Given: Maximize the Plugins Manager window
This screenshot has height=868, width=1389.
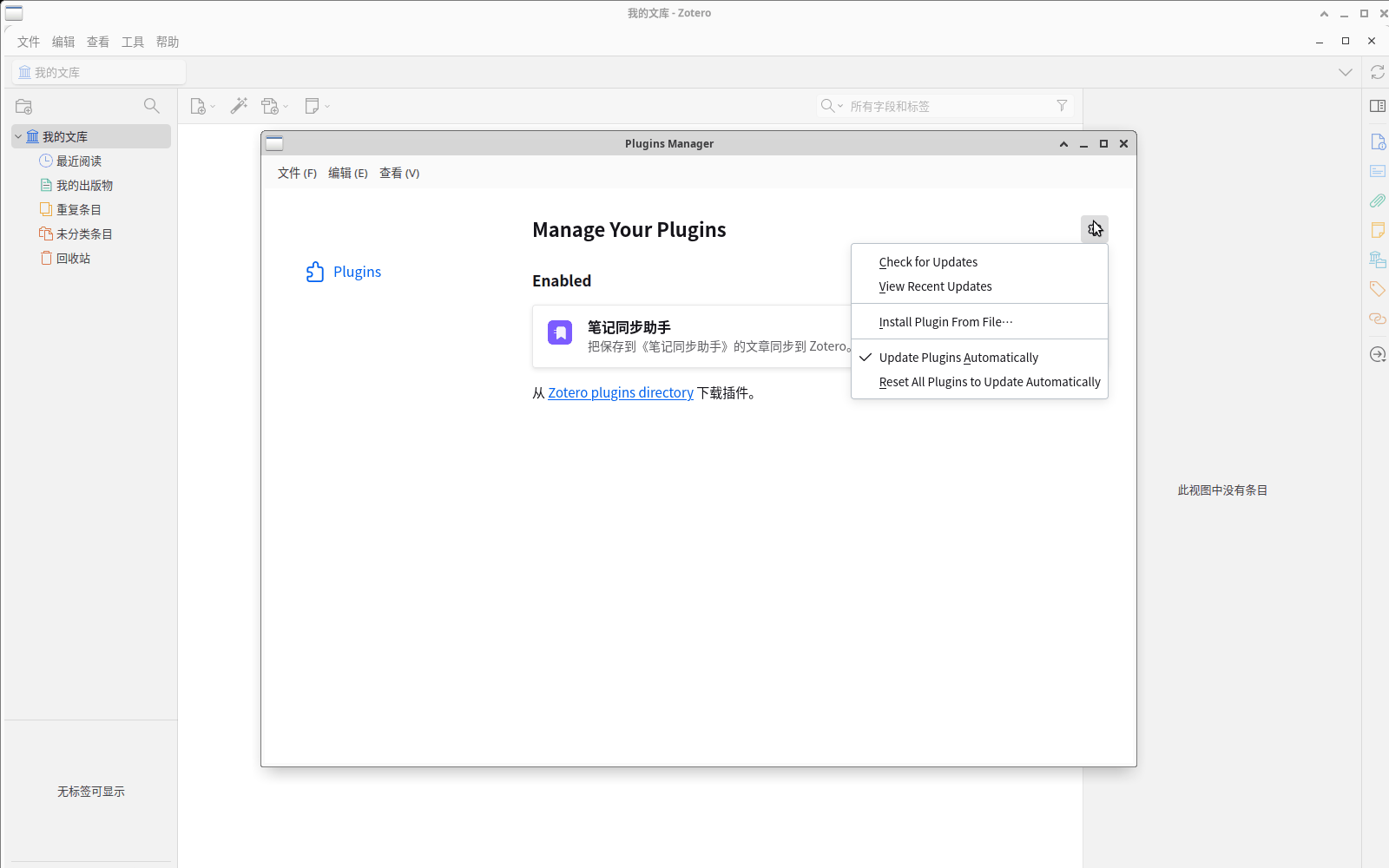Looking at the screenshot, I should click(x=1103, y=143).
